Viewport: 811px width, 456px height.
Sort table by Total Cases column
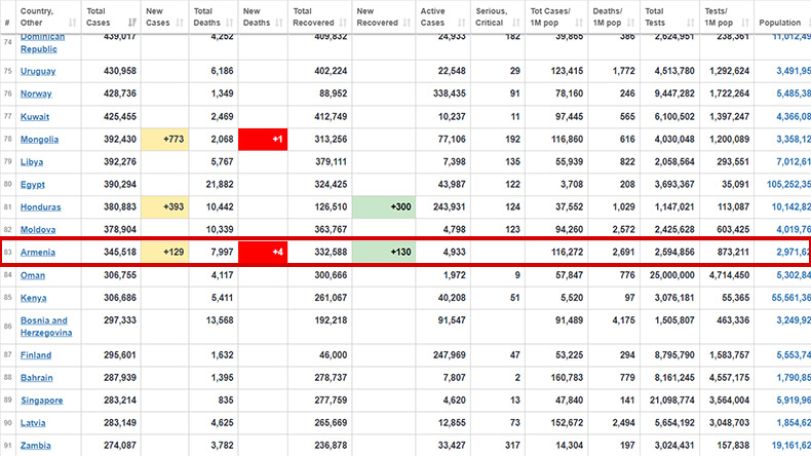click(111, 17)
